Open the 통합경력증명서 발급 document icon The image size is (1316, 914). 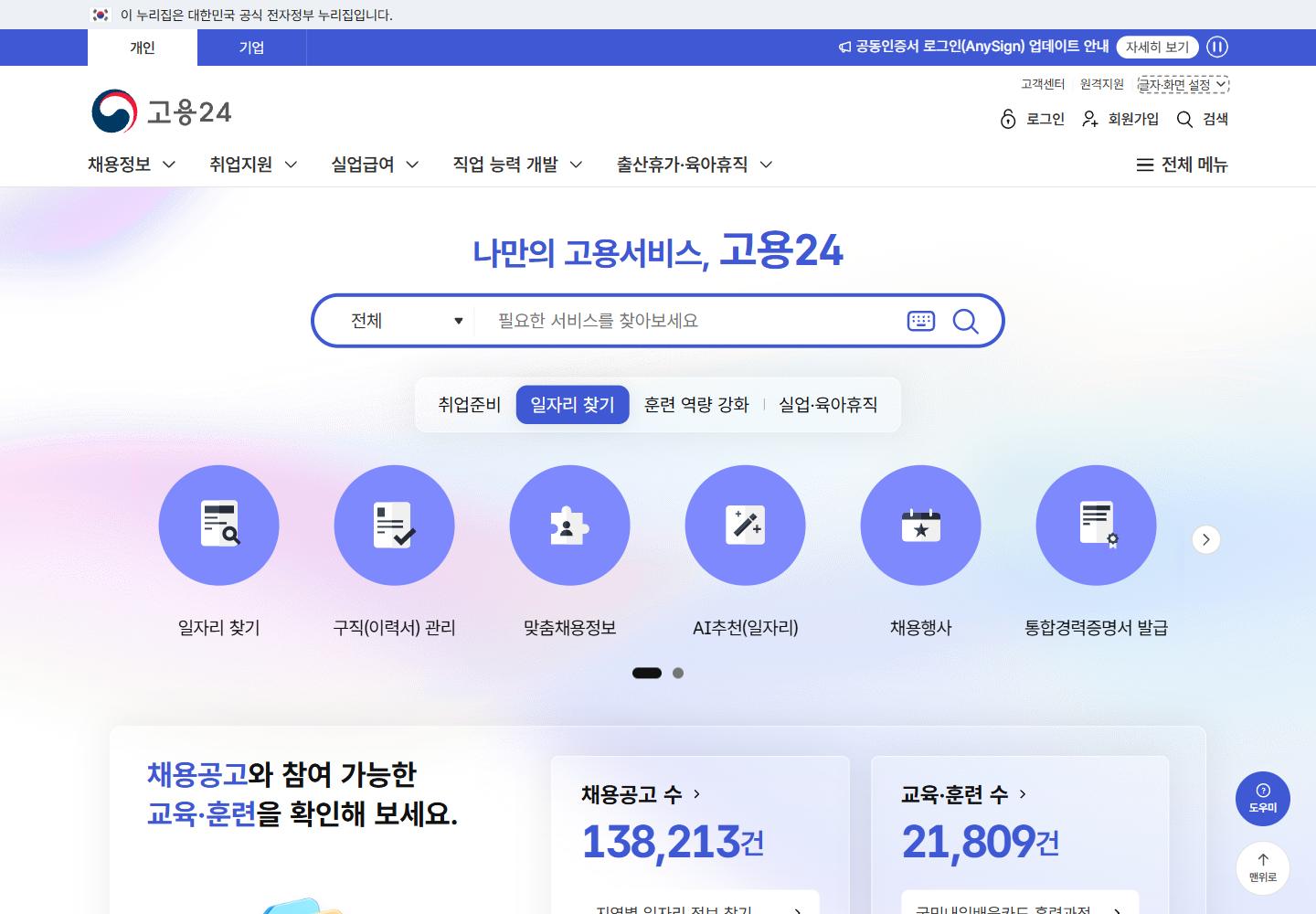[x=1096, y=525]
